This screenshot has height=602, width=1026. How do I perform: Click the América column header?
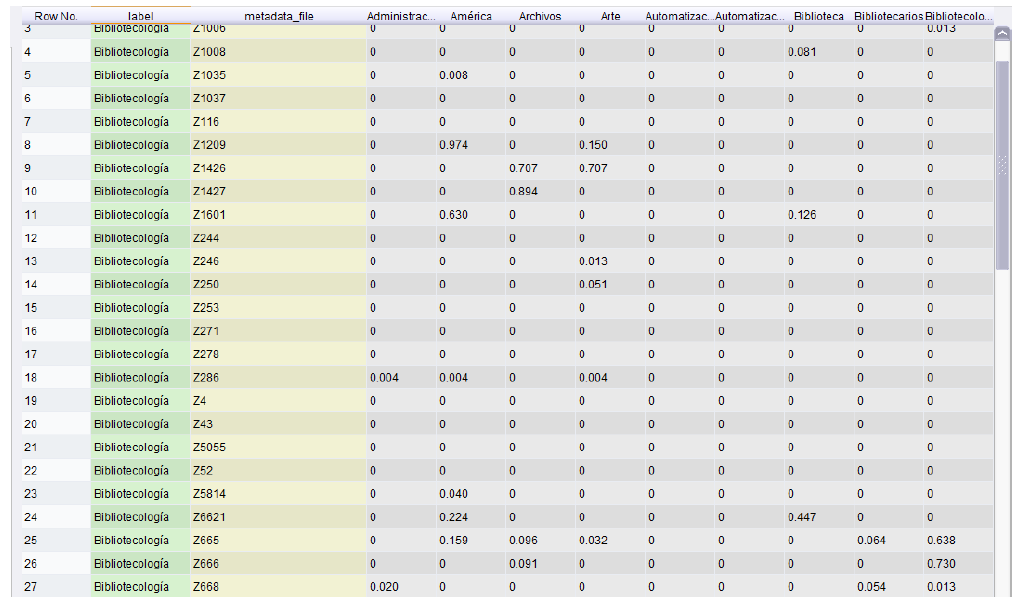[x=470, y=17]
